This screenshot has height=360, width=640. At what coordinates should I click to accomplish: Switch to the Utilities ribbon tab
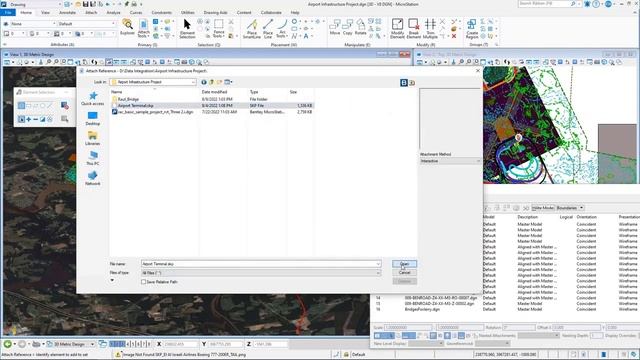tap(188, 13)
